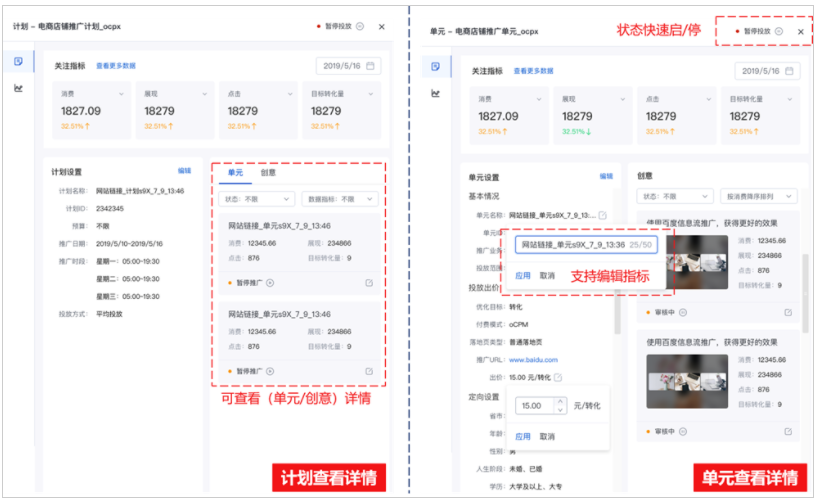Click the 创意 list scrollbar

coord(805,292)
